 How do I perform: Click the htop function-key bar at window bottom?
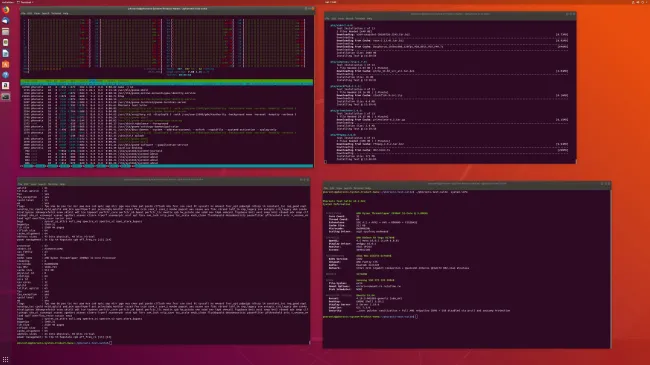pos(167,166)
